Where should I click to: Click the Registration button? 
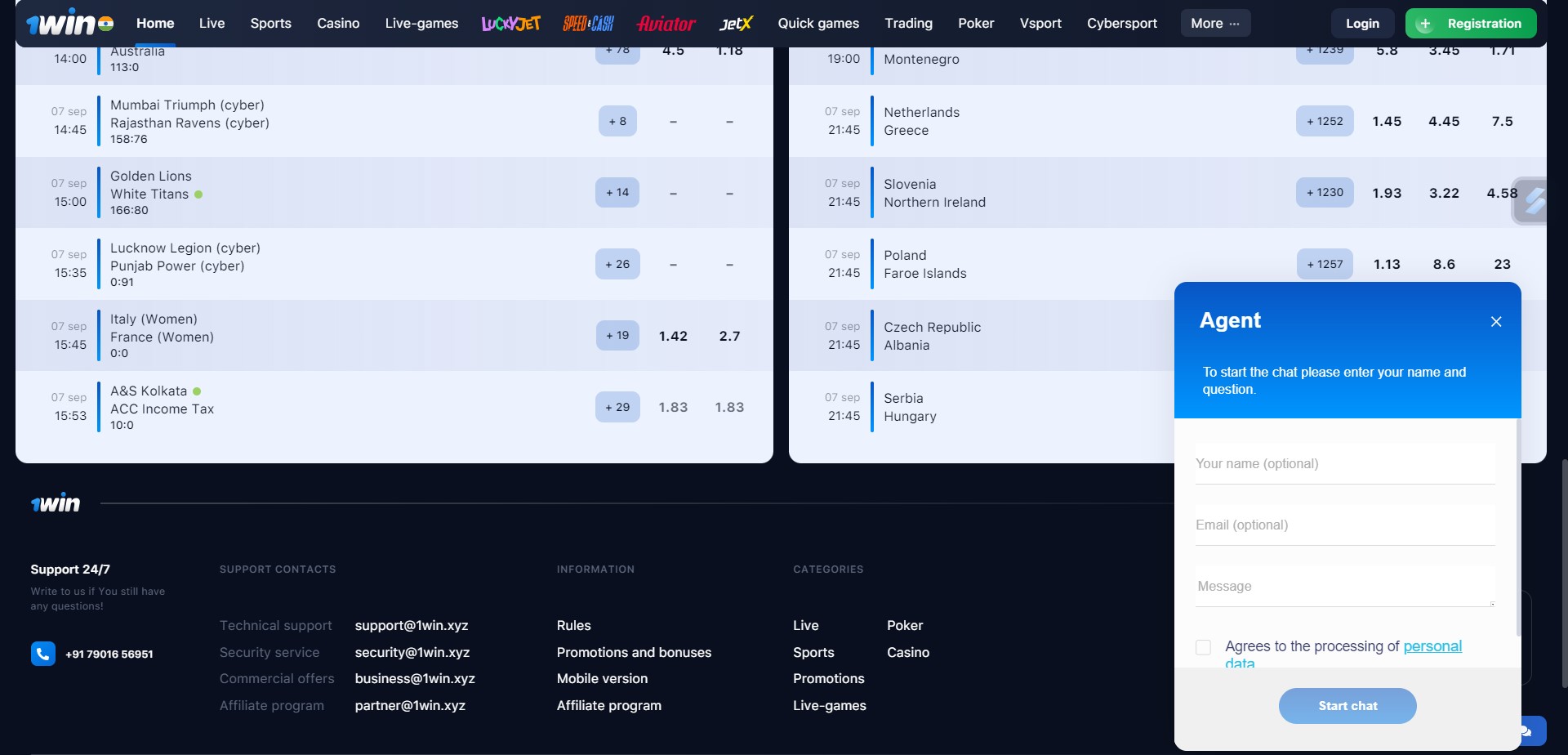point(1471,23)
